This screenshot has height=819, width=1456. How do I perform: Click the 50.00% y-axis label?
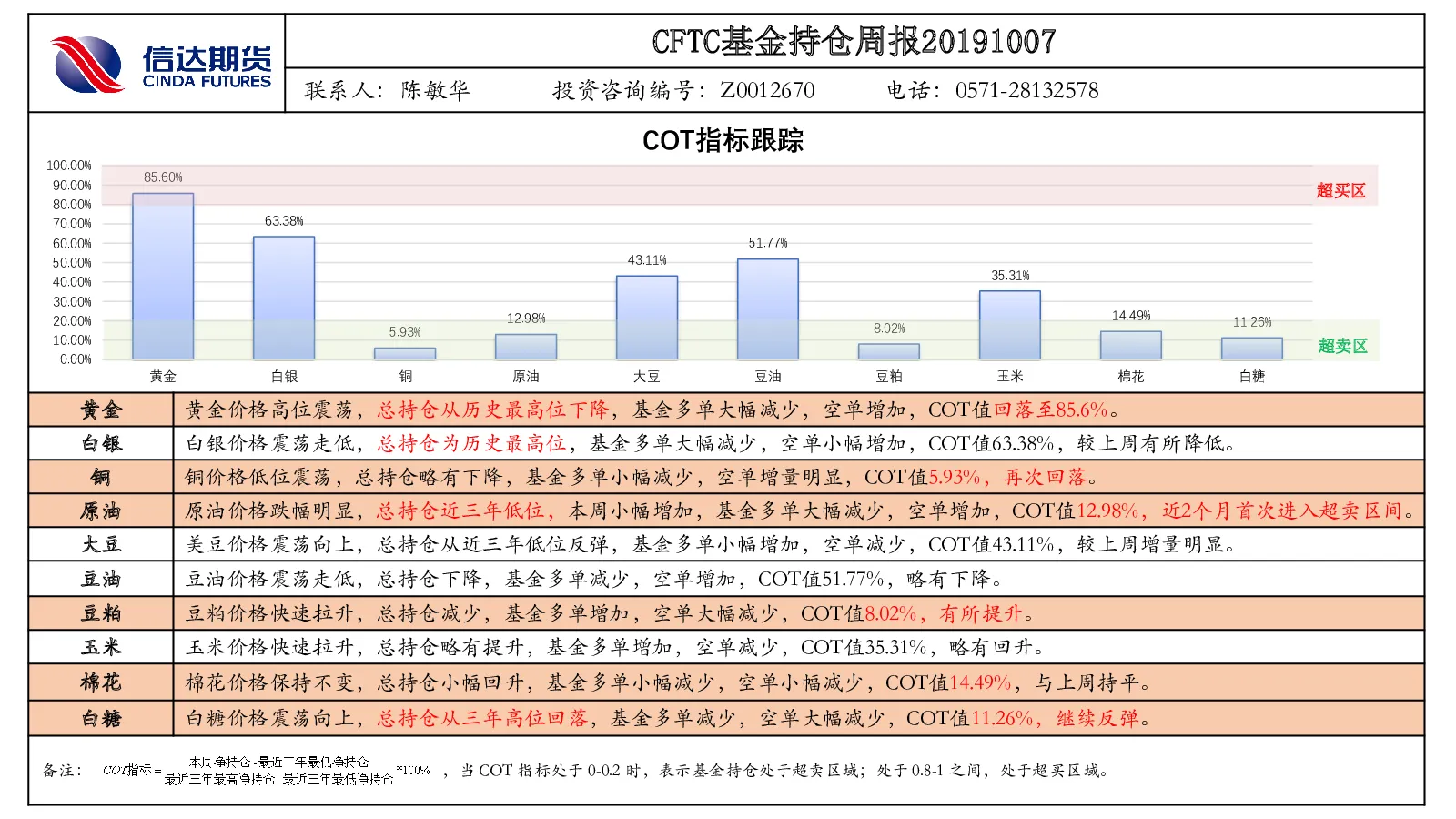[72, 263]
